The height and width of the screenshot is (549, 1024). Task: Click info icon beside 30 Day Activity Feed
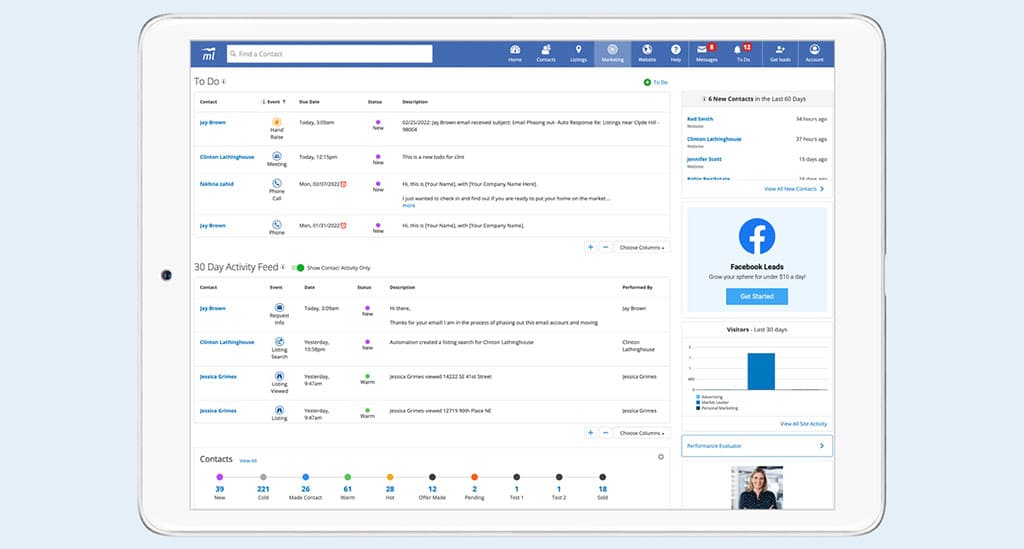pos(283,267)
